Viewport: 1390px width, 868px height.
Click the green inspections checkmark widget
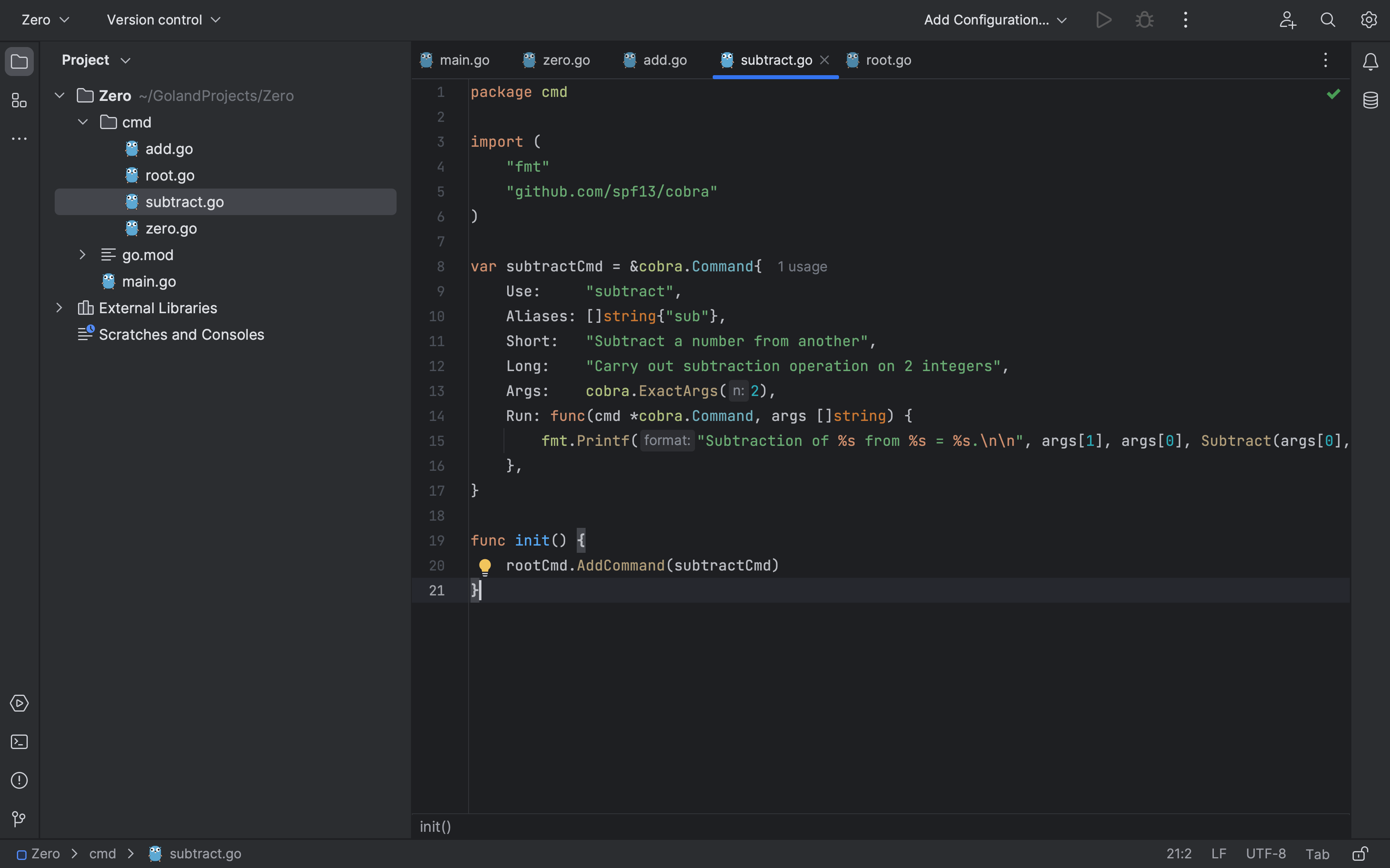tap(1333, 94)
